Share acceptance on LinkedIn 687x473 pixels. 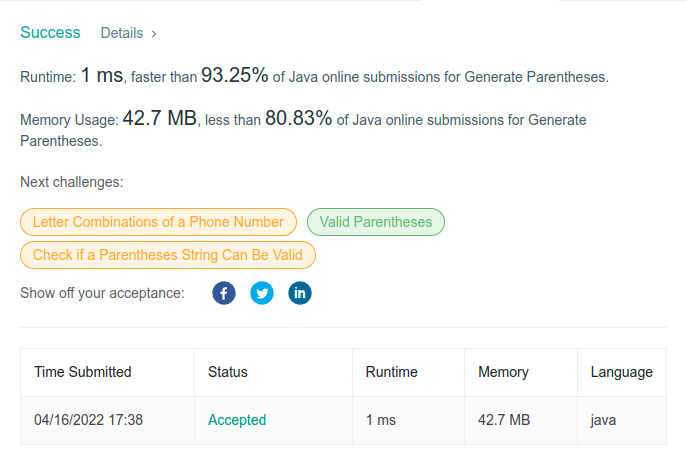tap(300, 293)
